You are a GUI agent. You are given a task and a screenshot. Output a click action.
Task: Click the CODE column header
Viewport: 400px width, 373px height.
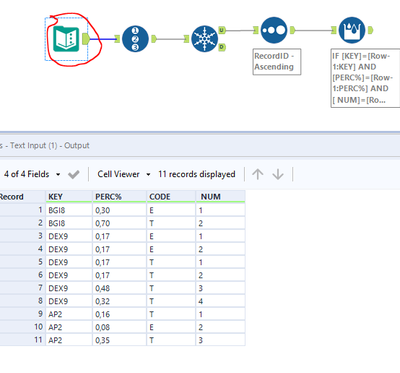pos(171,197)
